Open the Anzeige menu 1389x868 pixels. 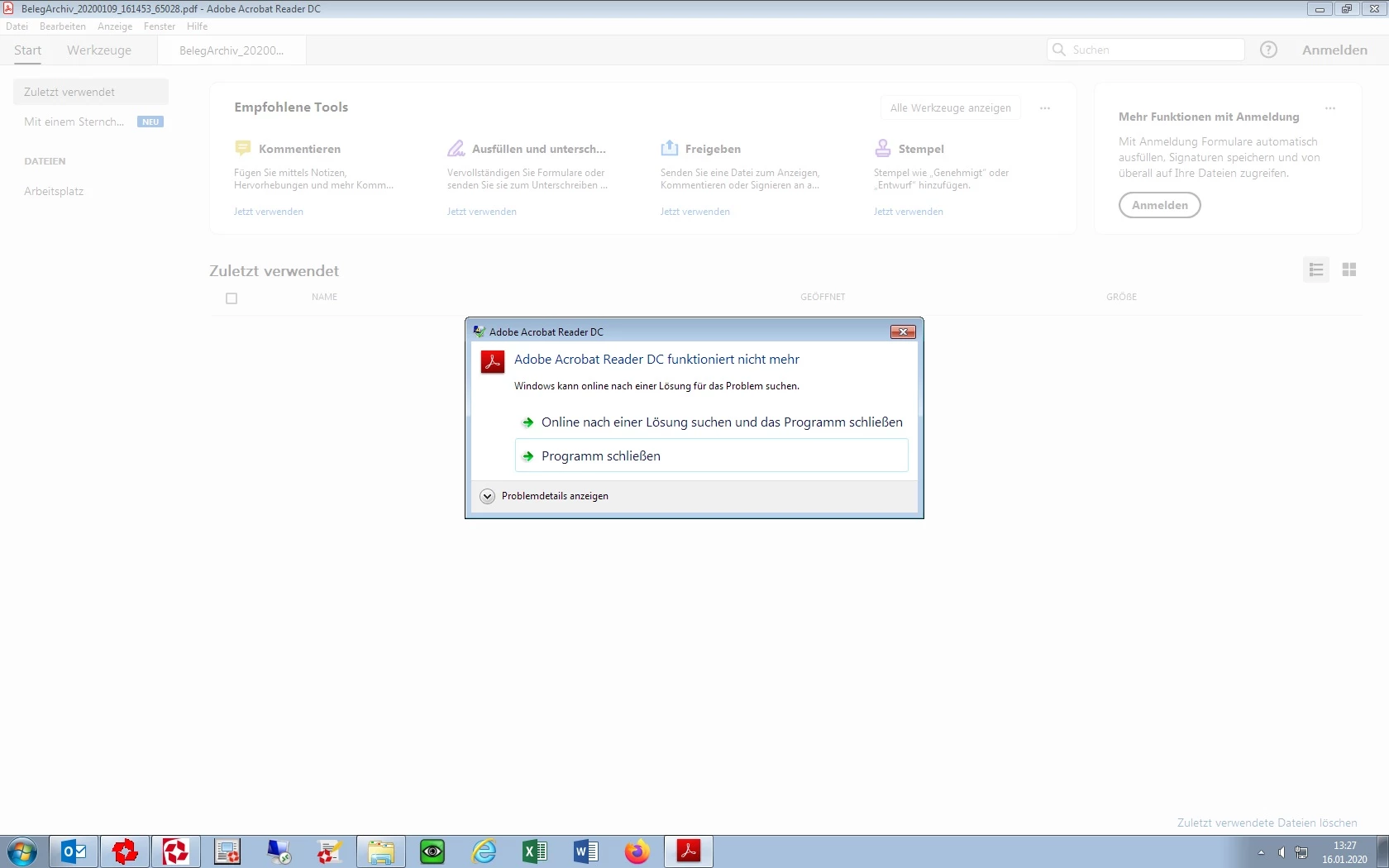[x=115, y=26]
